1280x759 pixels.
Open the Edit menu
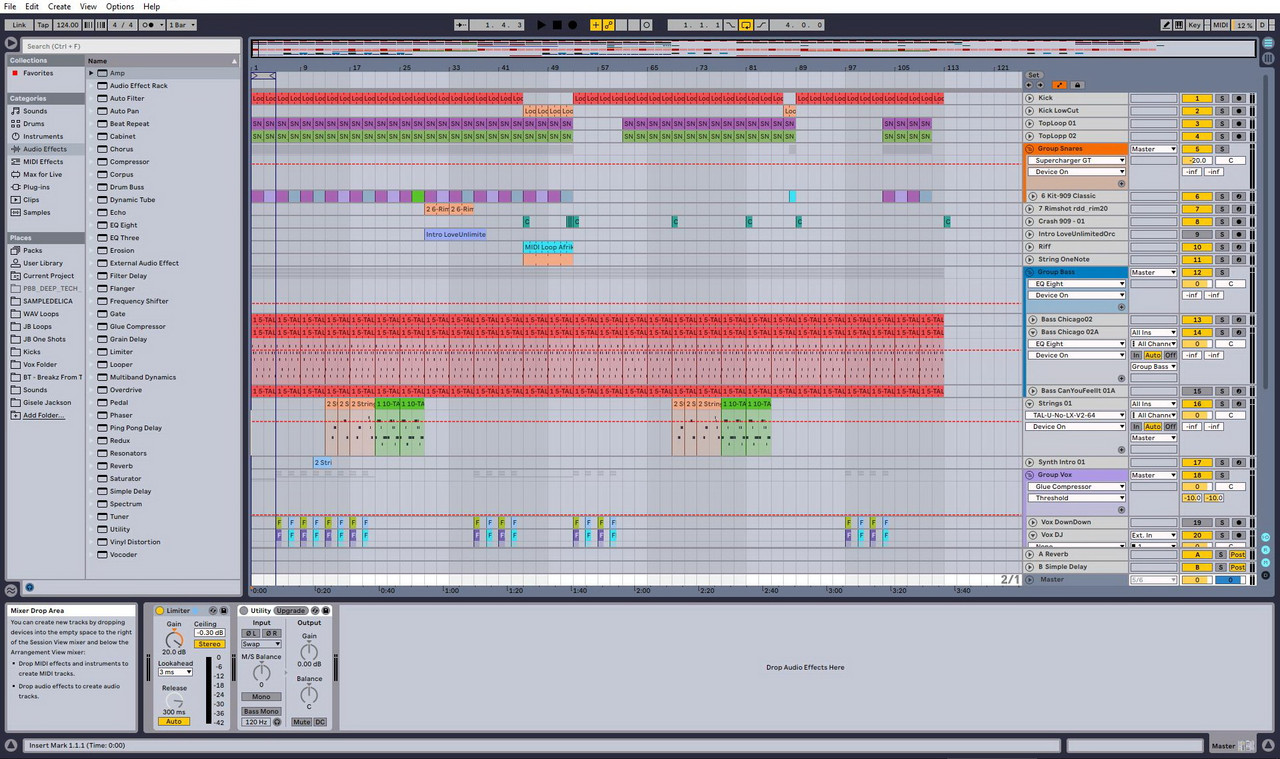click(32, 6)
